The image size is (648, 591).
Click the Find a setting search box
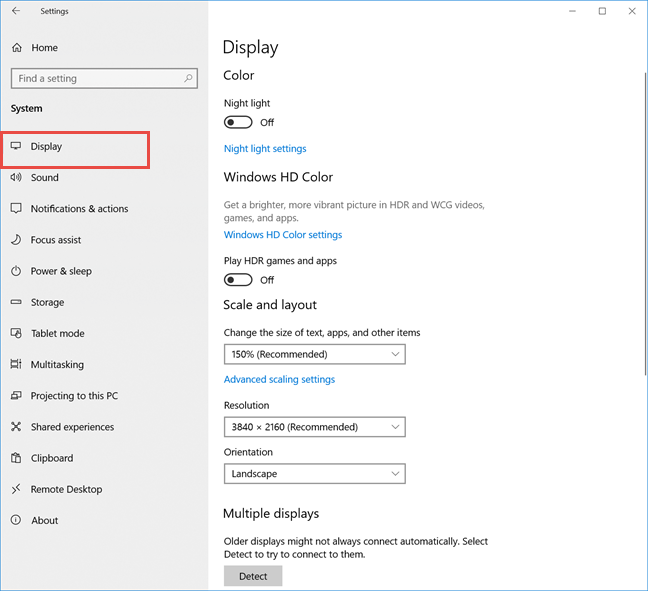pyautogui.click(x=104, y=79)
